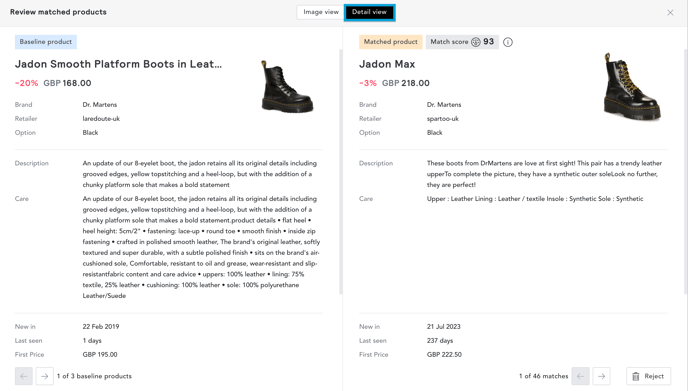The height and width of the screenshot is (391, 688).
Task: Click the spartoo-uk retailer value
Action: coord(443,118)
